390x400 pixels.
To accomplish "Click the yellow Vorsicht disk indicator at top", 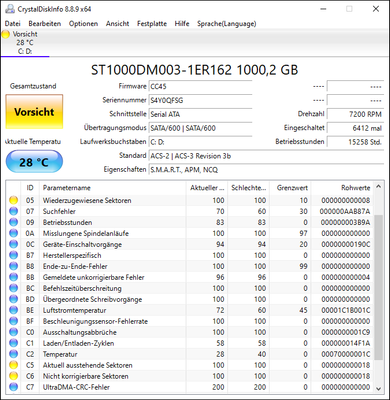I will click(x=6, y=34).
